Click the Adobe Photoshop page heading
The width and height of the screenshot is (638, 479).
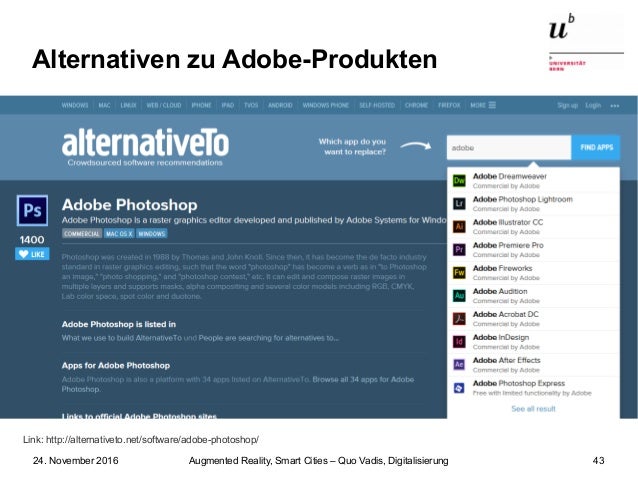point(129,205)
